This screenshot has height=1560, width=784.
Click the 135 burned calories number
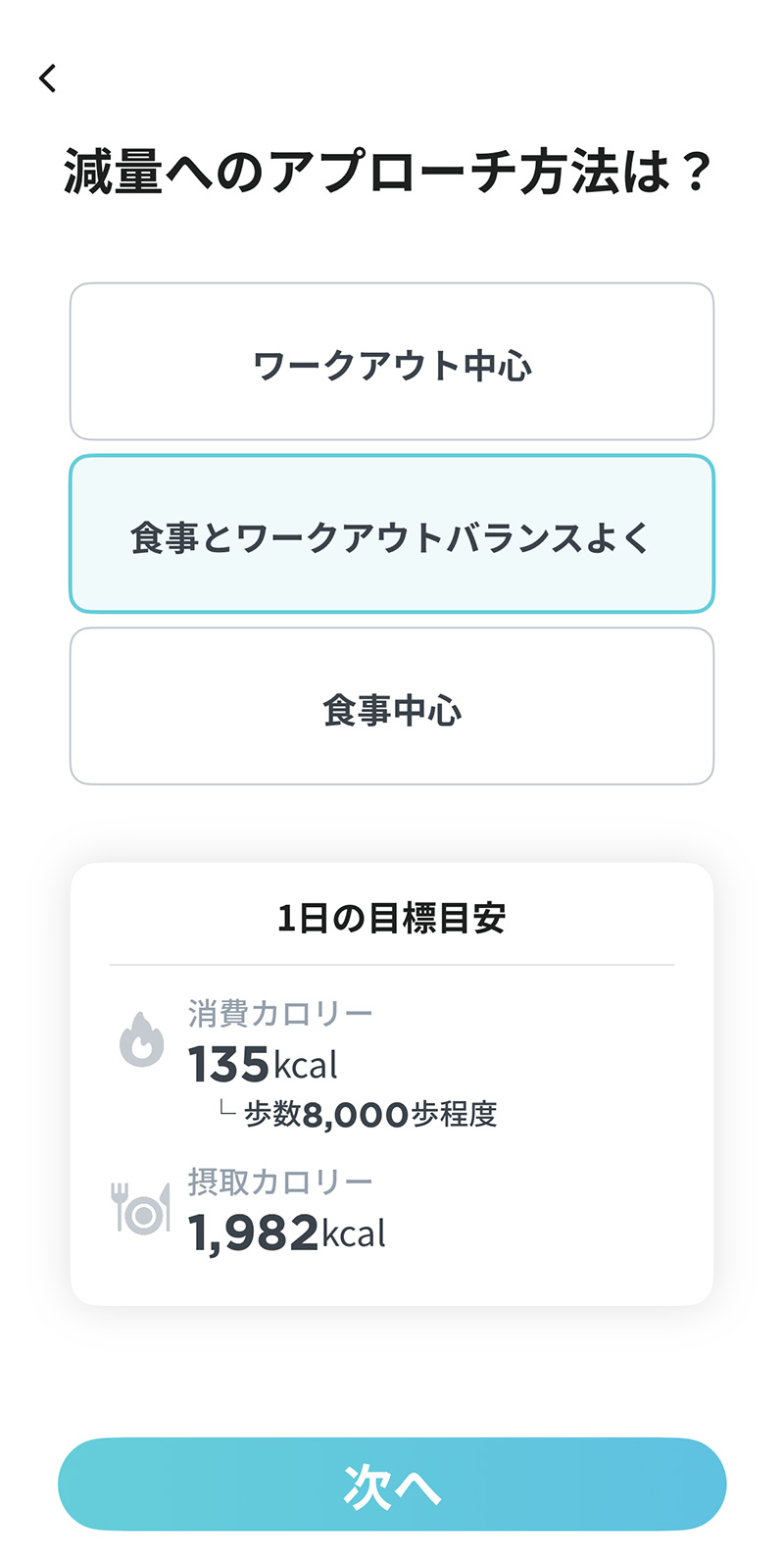click(x=228, y=1065)
